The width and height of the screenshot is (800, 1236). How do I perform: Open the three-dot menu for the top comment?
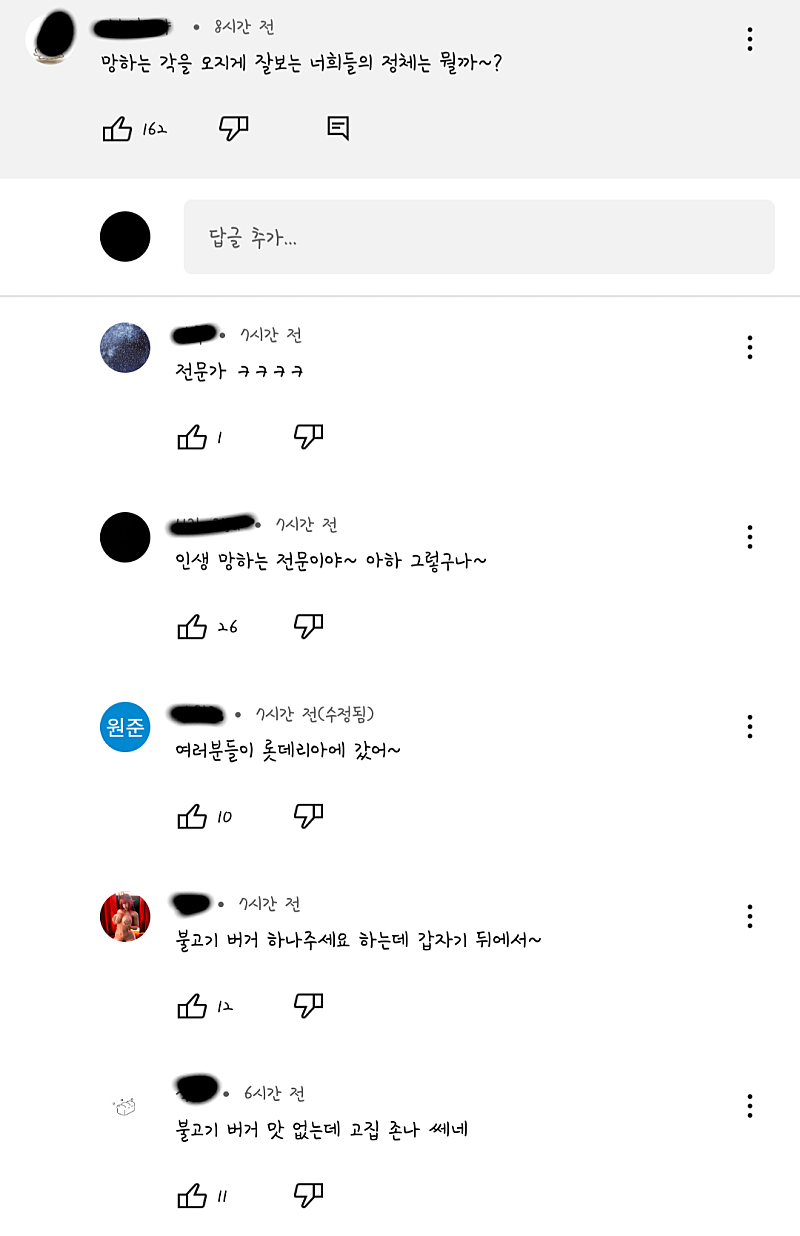750,40
